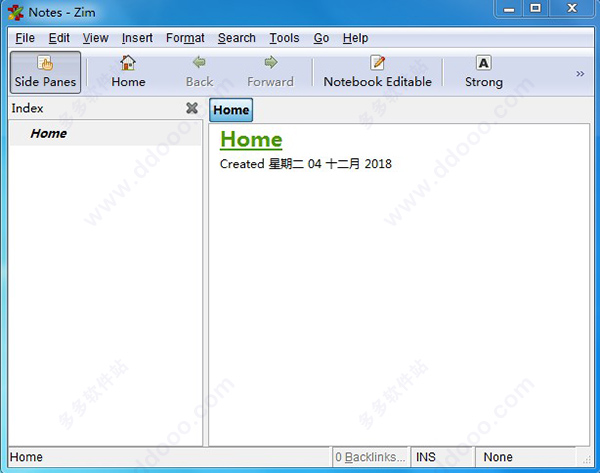Minimize the Notes - Zim window
600x473 pixels.
point(509,9)
